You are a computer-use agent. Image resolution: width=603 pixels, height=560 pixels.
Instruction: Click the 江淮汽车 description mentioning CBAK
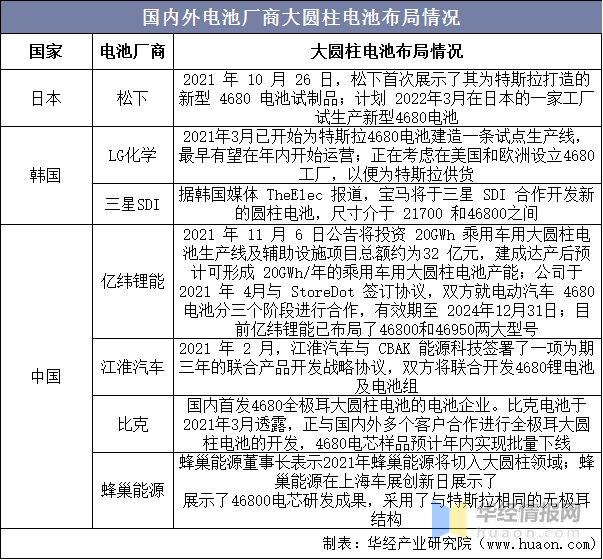point(387,367)
